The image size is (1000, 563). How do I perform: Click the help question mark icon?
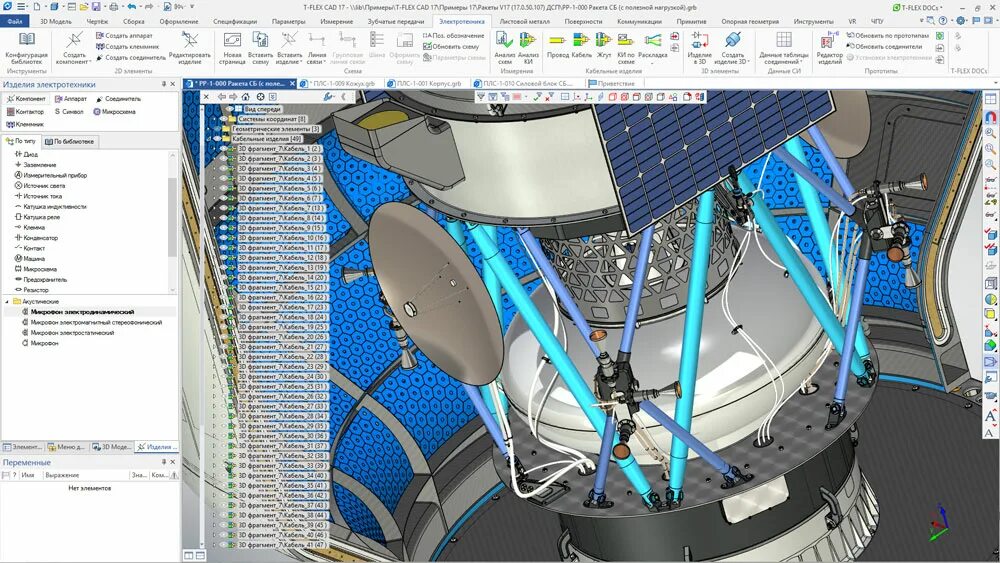pyautogui.click(x=943, y=21)
